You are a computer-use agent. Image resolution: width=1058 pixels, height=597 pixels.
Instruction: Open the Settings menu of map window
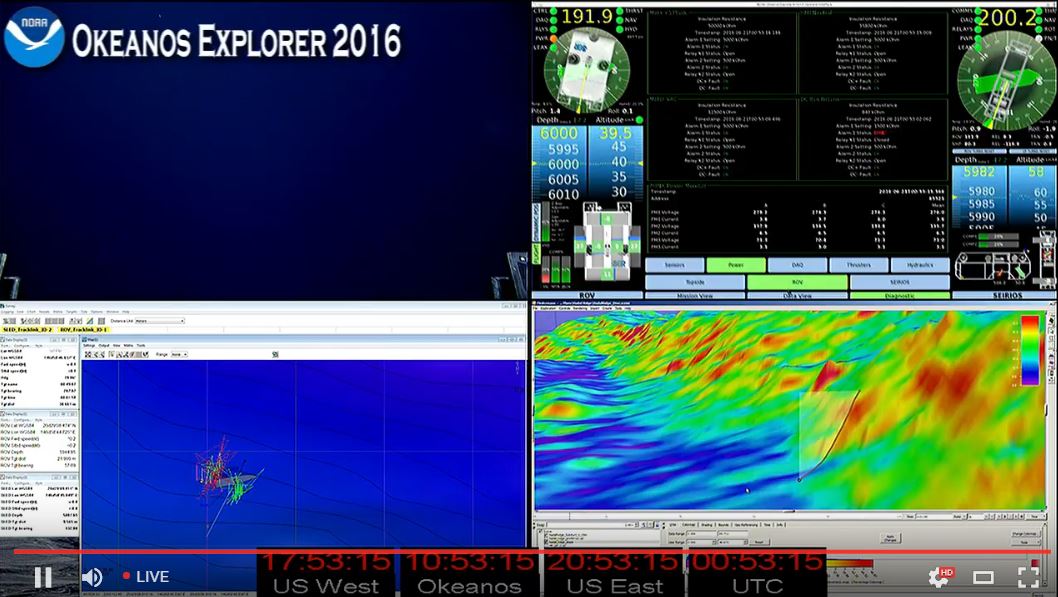tap(89, 345)
